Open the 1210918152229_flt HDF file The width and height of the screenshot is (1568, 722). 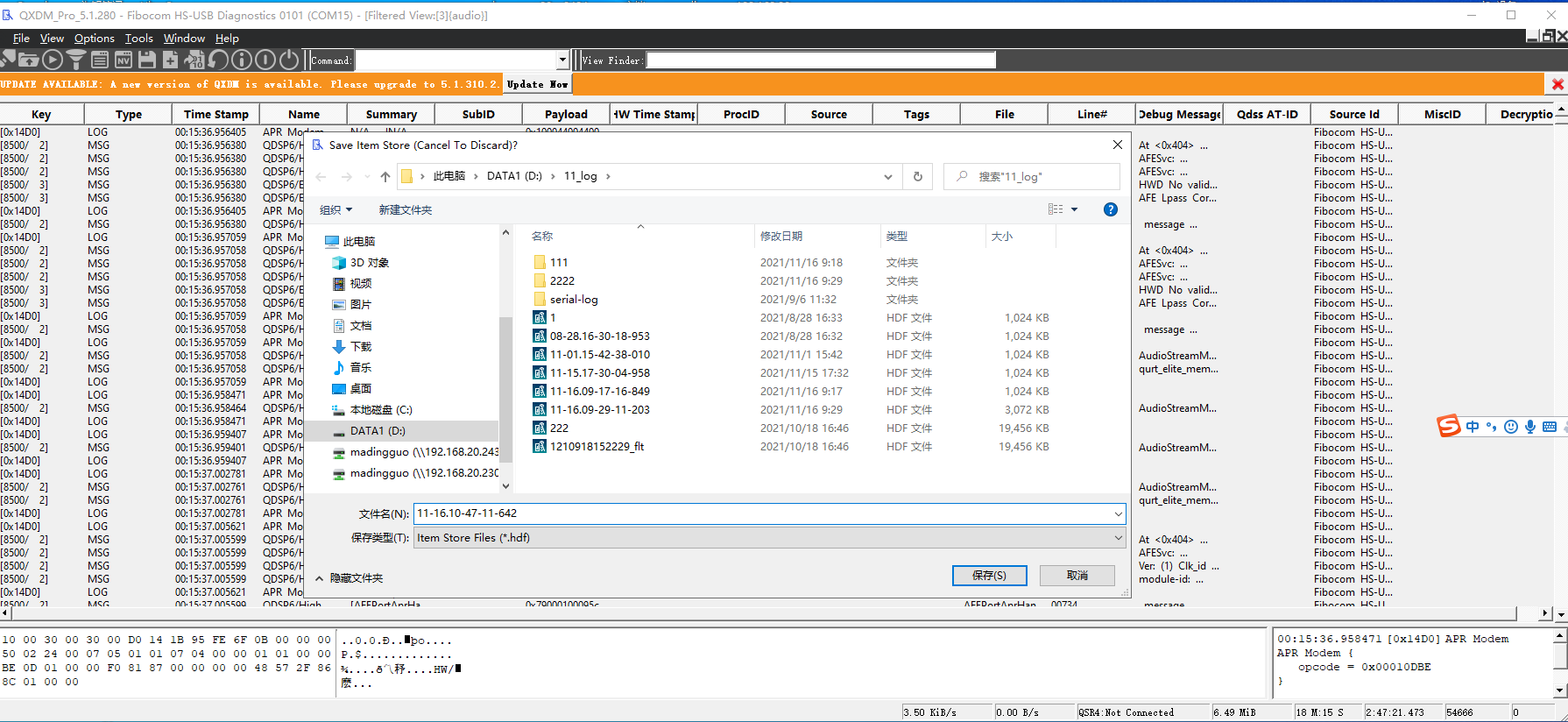tap(597, 447)
